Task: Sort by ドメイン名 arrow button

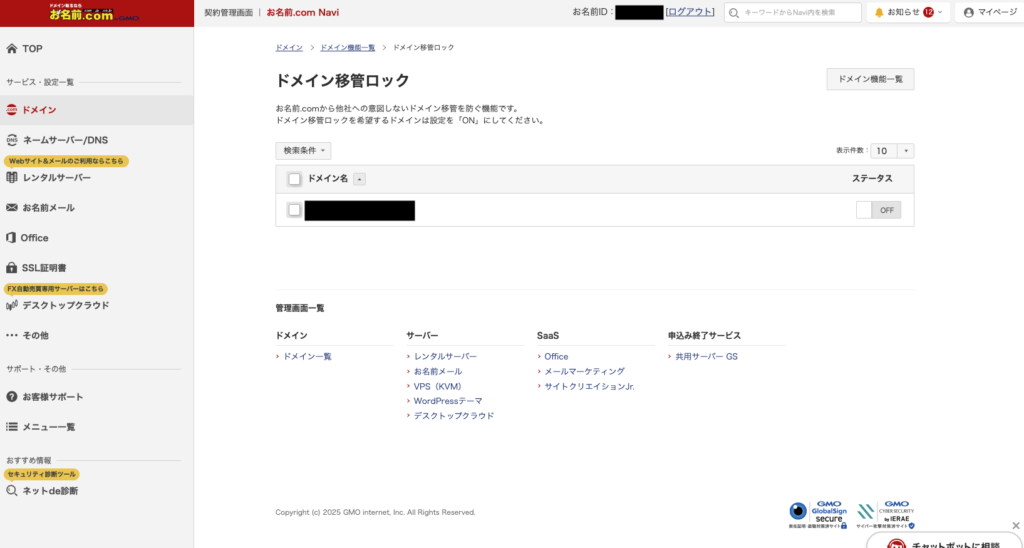Action: [x=359, y=179]
